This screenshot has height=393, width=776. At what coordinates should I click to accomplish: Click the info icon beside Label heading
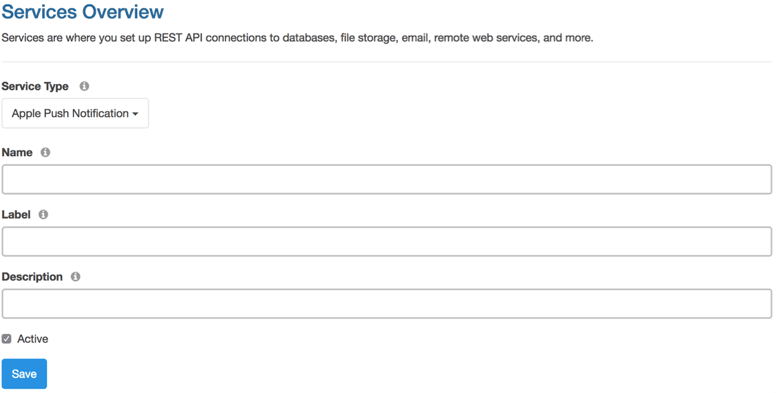43,214
